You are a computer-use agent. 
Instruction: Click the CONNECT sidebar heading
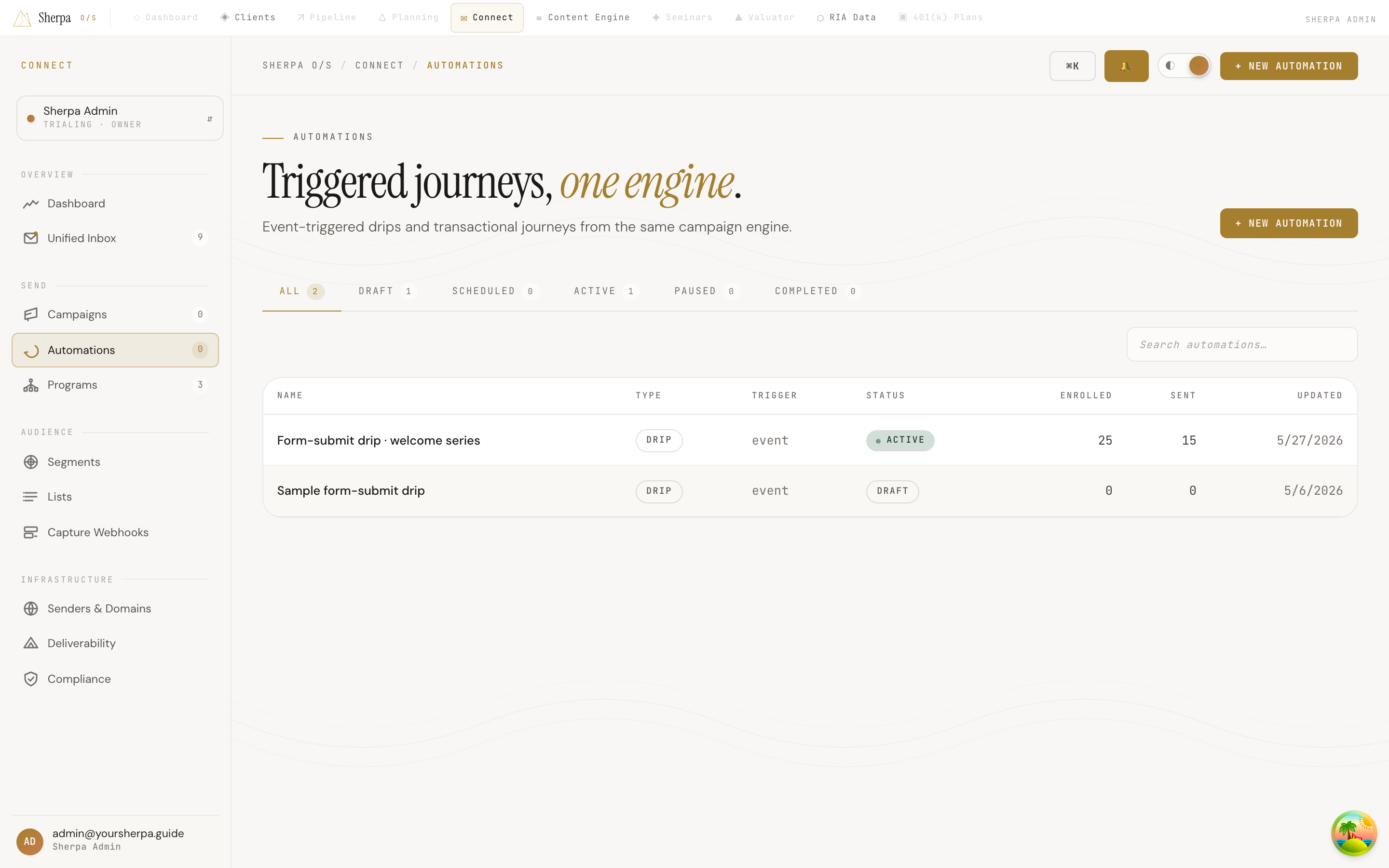47,66
